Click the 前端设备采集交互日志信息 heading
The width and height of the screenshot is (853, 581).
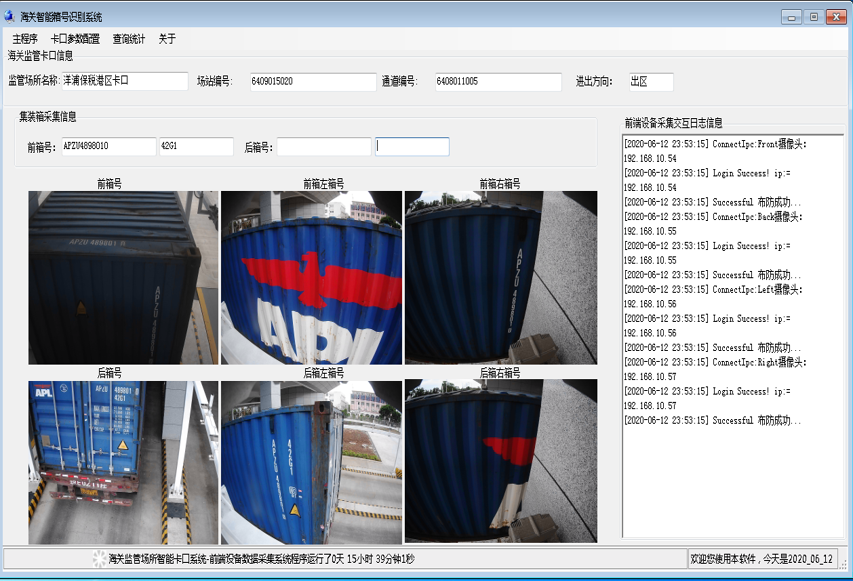tap(673, 123)
